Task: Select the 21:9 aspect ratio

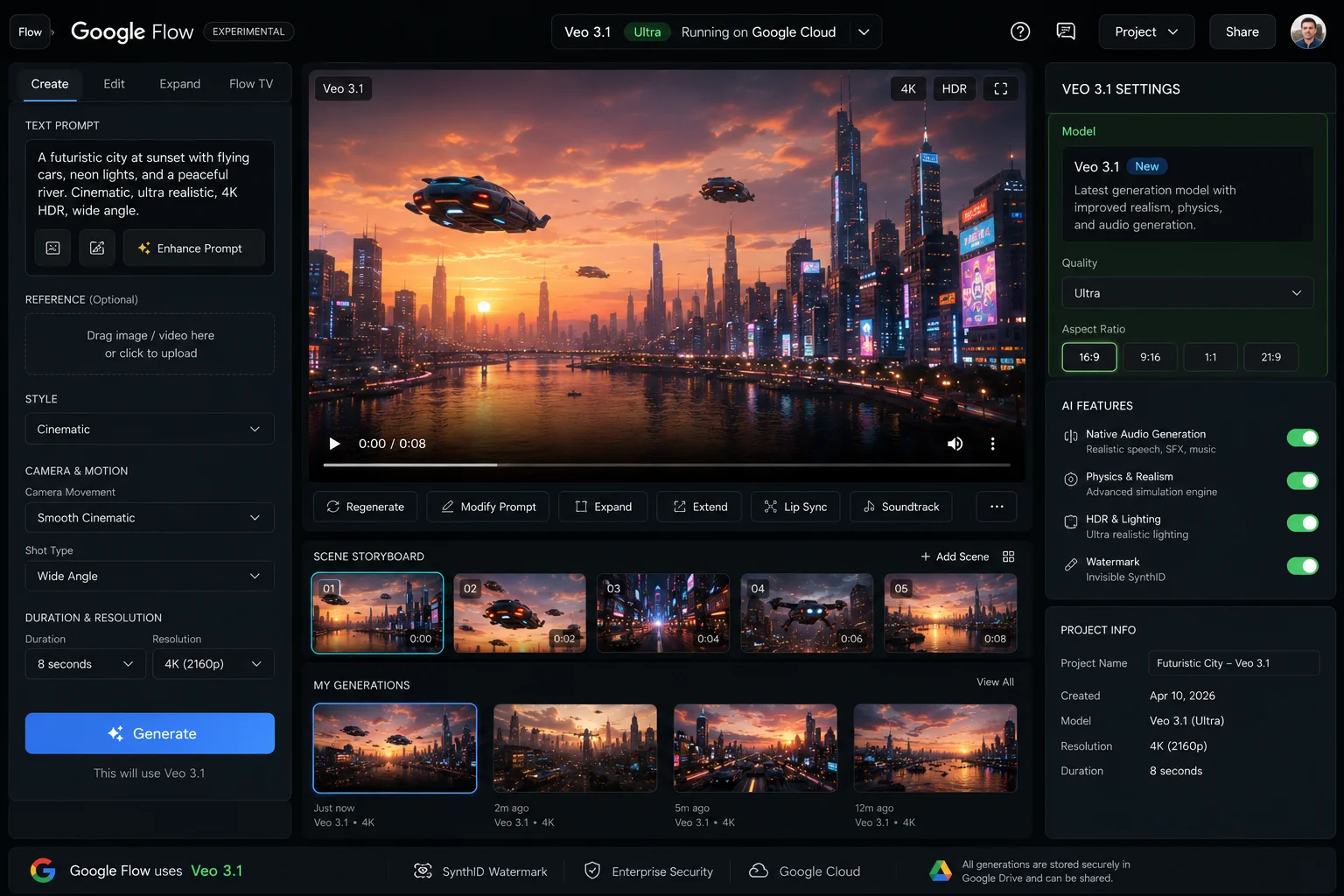Action: (1270, 357)
